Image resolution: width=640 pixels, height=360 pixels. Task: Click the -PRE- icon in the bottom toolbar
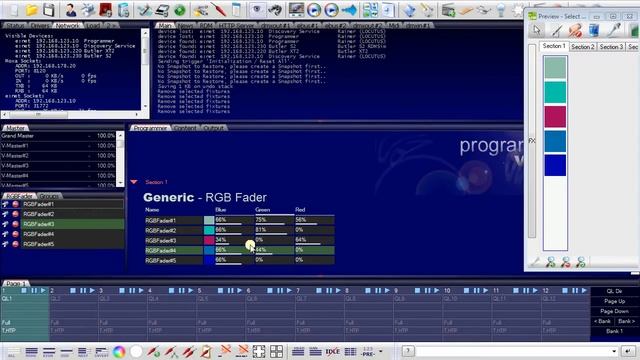click(x=368, y=352)
